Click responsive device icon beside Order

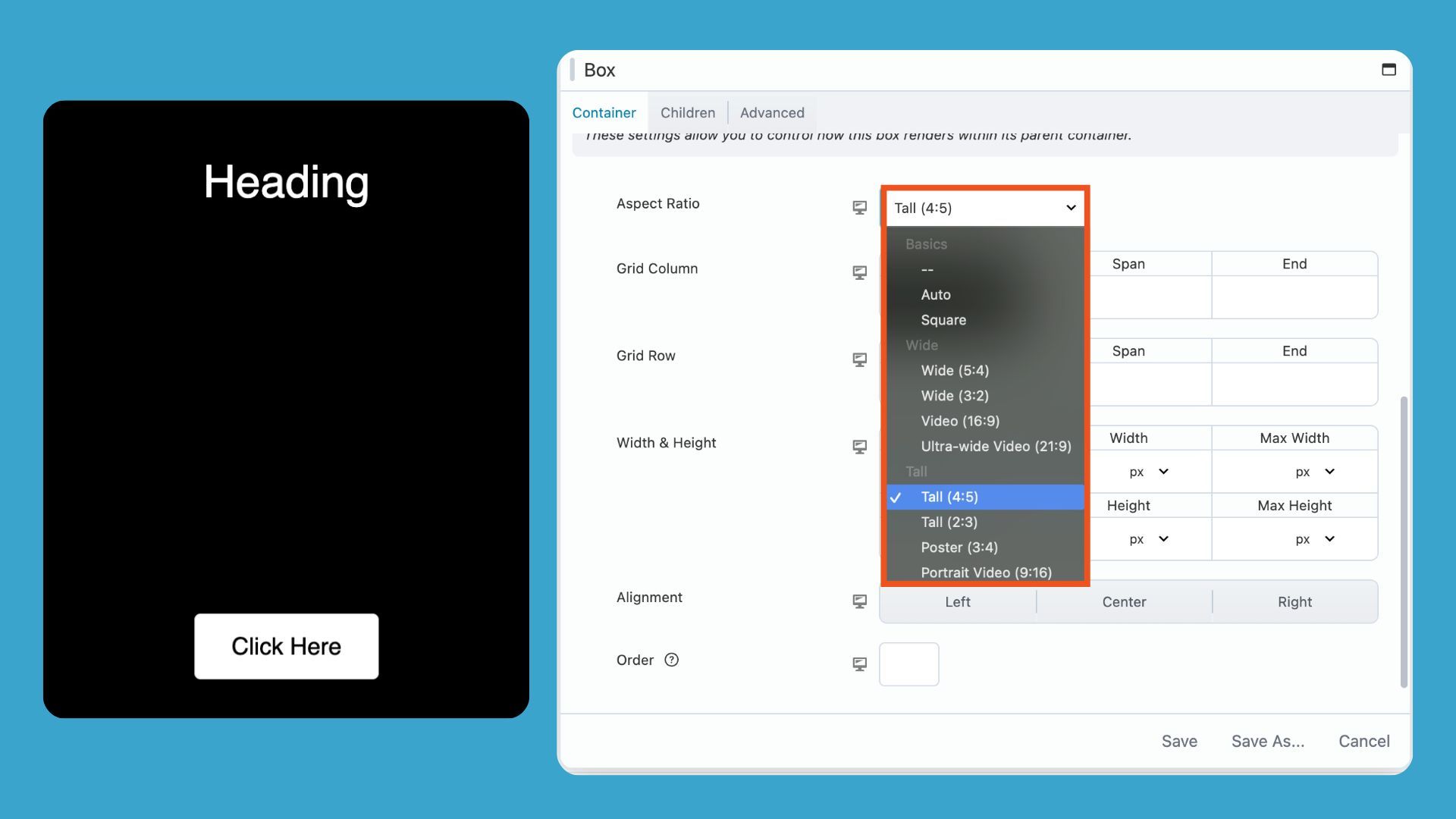coord(859,664)
